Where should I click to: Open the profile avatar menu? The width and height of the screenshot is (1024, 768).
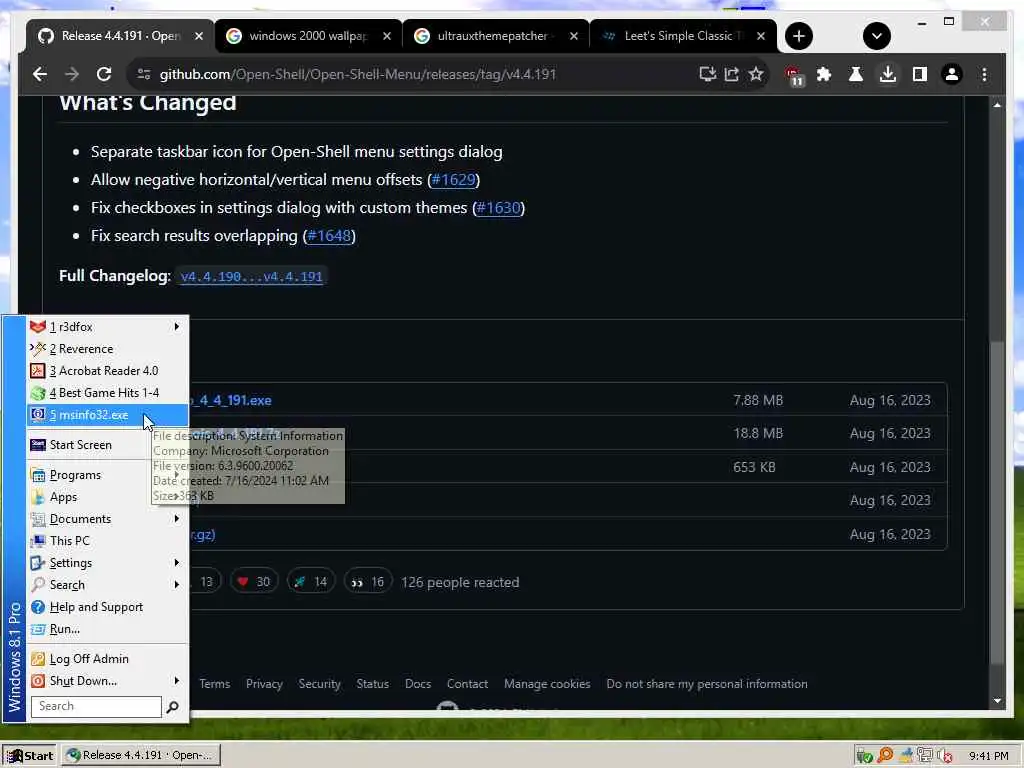952,74
